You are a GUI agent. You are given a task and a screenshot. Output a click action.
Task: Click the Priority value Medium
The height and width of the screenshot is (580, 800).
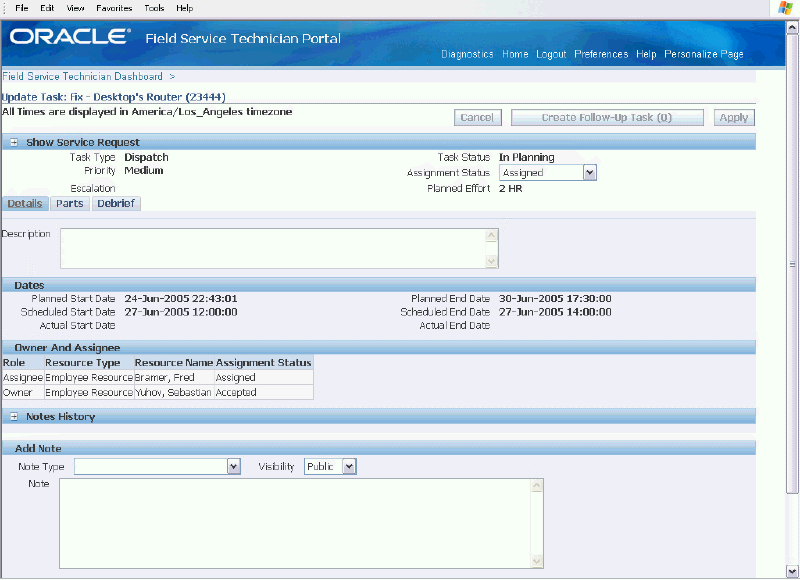coord(144,170)
